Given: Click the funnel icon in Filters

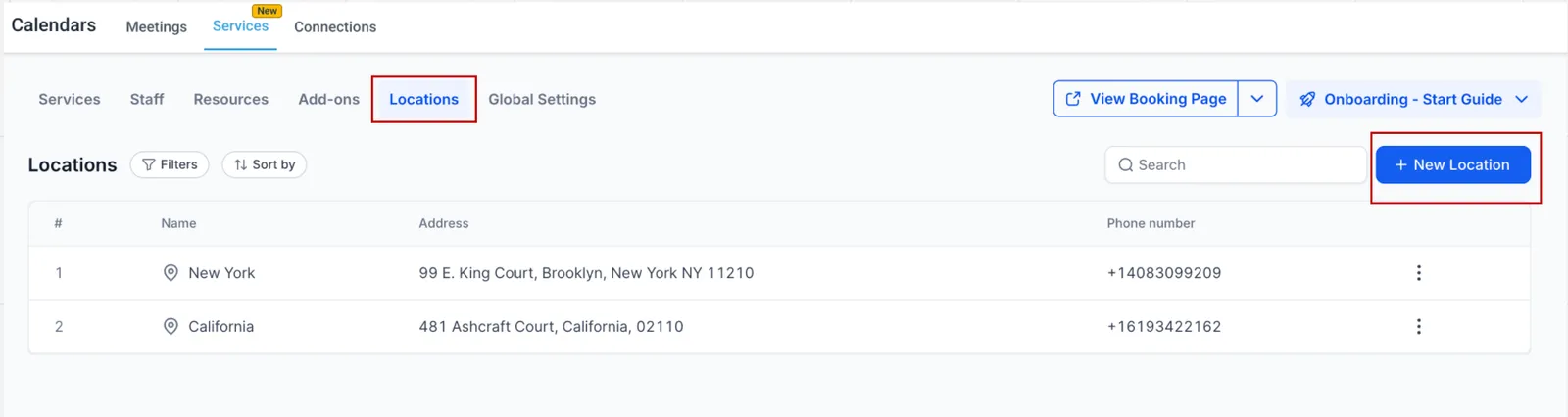Looking at the screenshot, I should (x=149, y=165).
